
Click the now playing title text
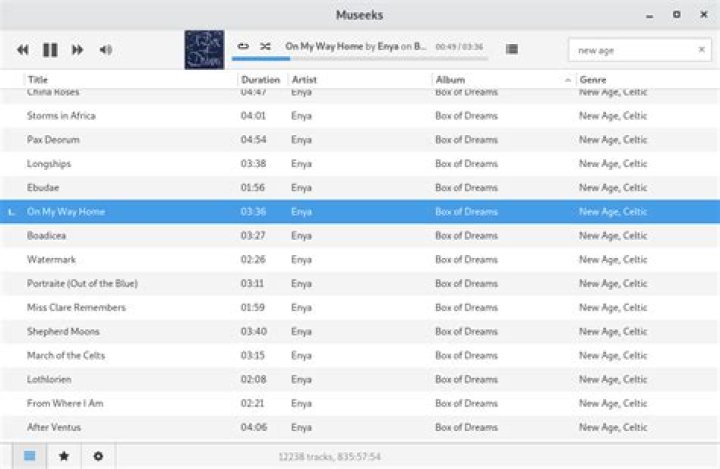355,46
